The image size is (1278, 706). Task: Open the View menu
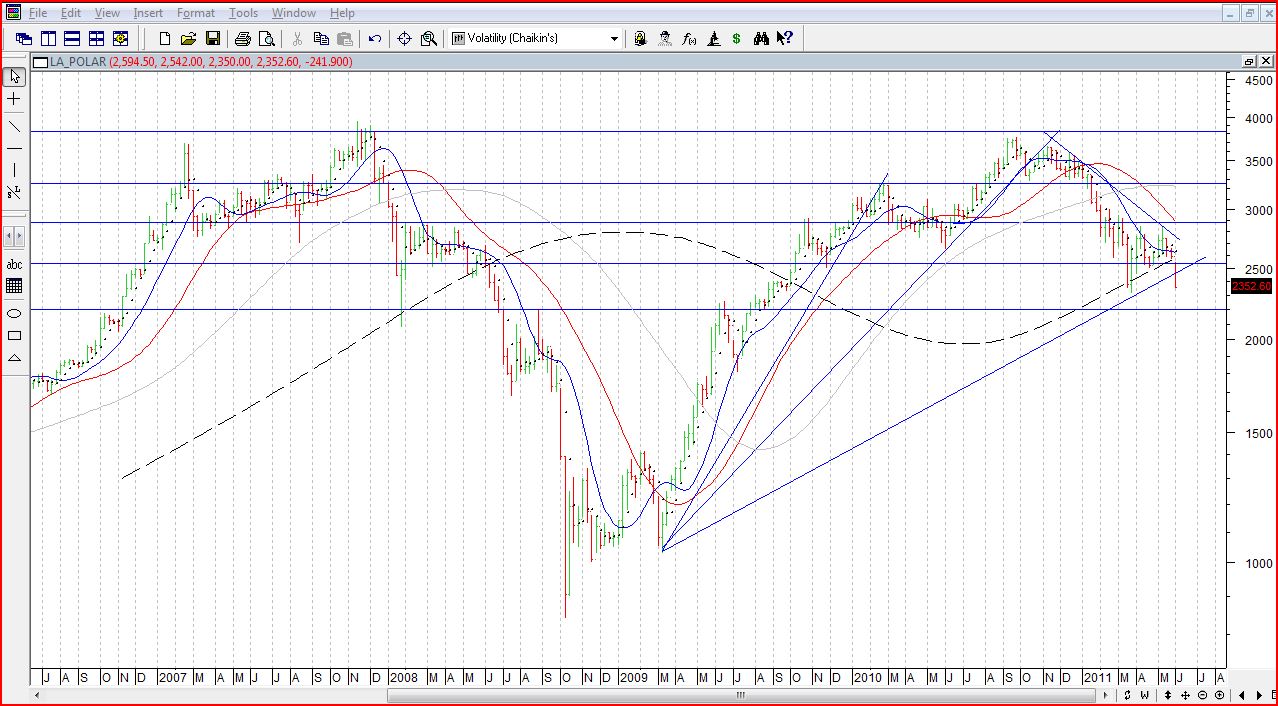(107, 13)
